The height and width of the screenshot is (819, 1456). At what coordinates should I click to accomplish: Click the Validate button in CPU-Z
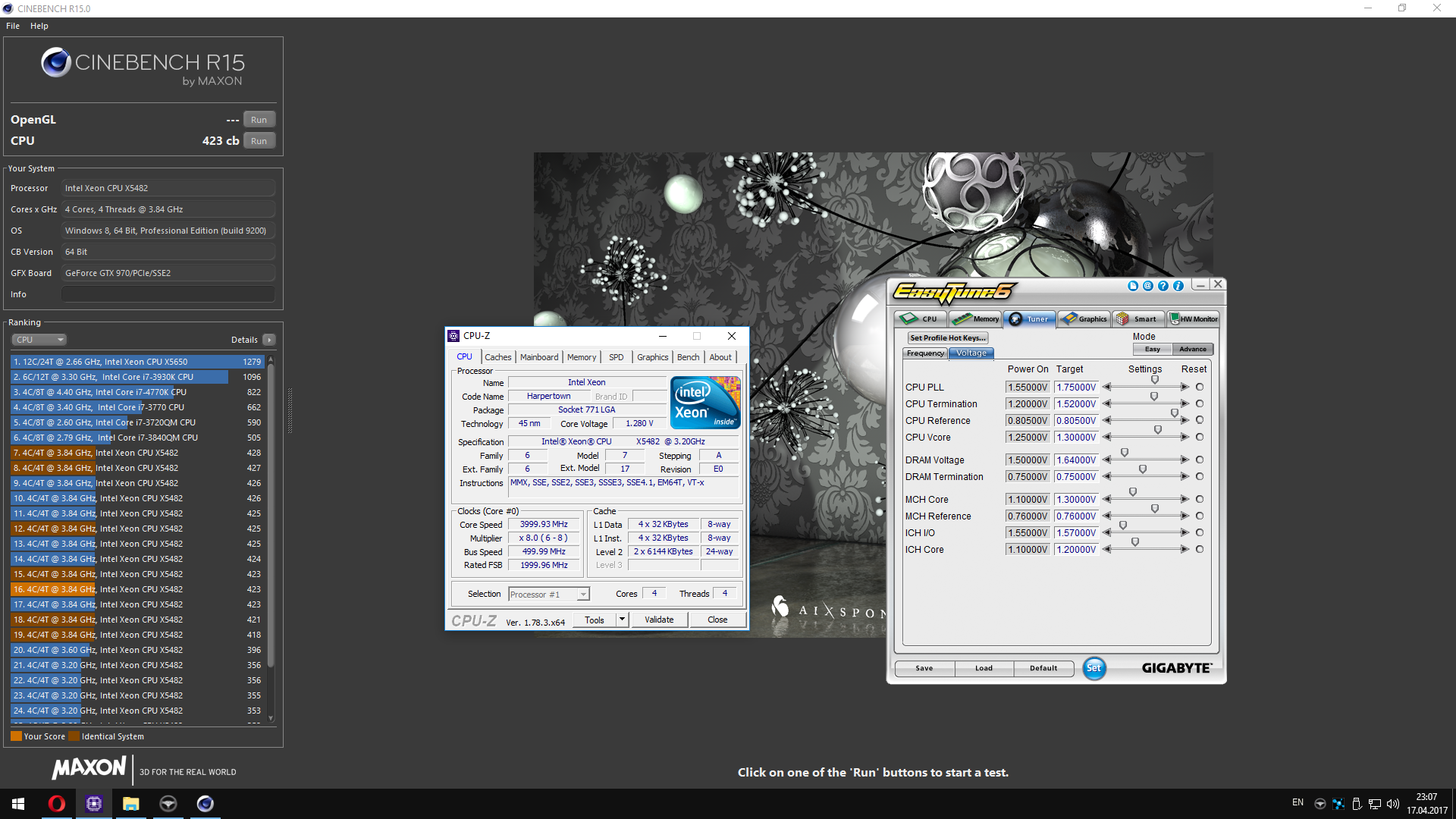(658, 620)
